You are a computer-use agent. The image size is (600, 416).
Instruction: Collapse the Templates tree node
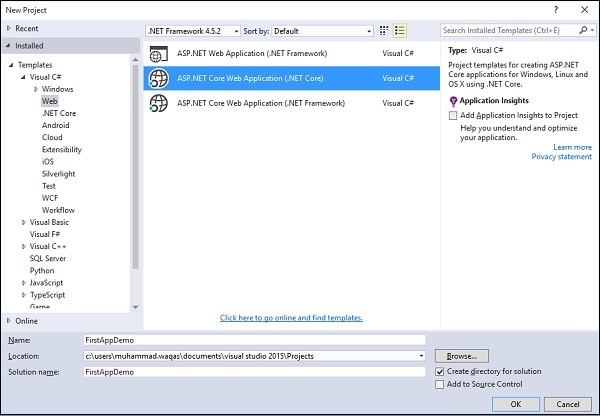(x=11, y=65)
